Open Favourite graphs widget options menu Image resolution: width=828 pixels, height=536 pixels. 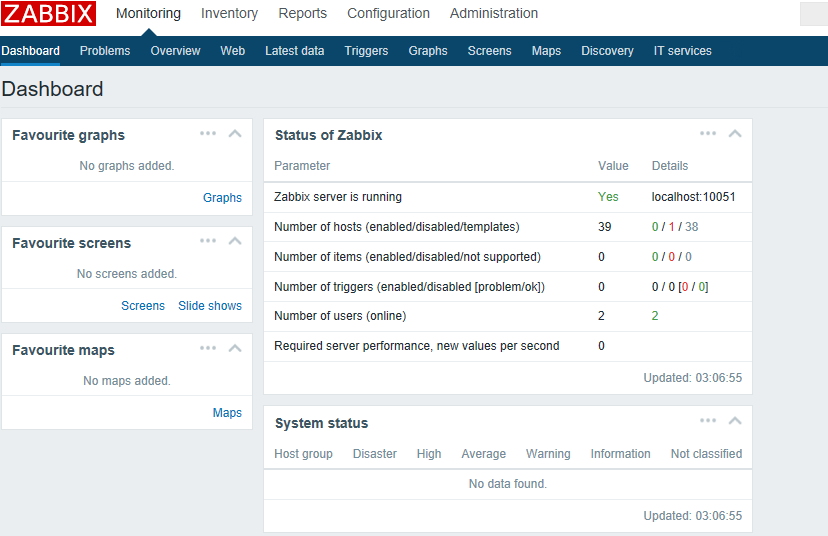point(208,134)
